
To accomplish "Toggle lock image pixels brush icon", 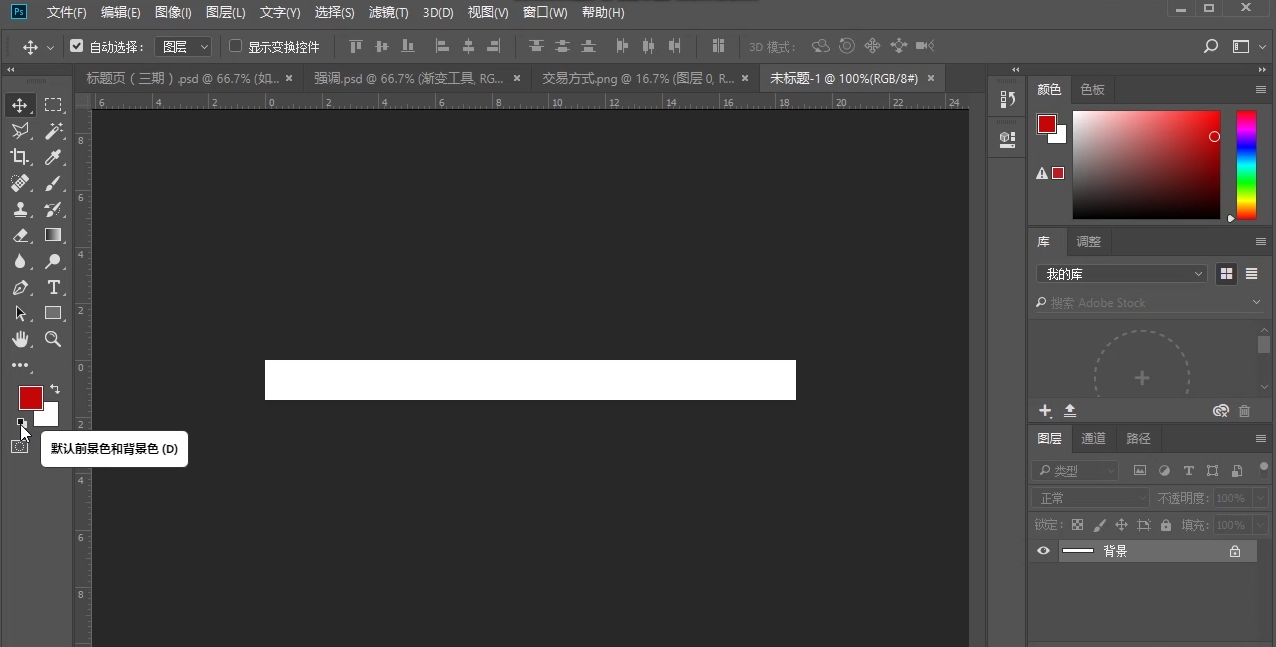I will (x=1099, y=525).
